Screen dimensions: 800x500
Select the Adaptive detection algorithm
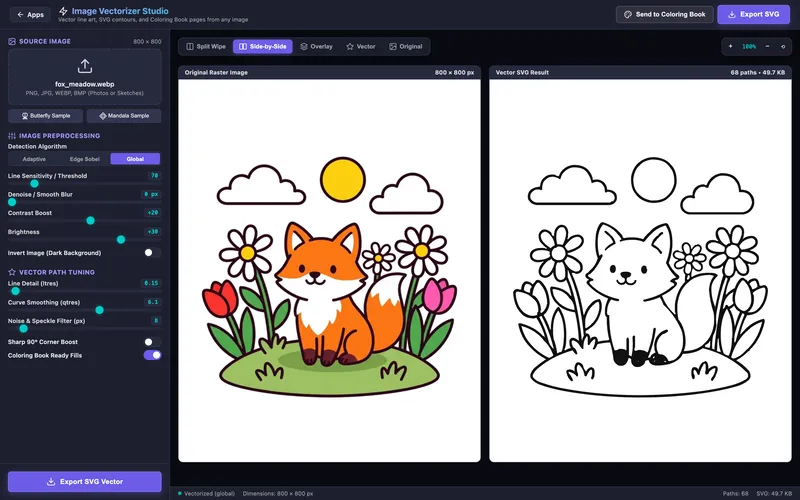34,159
